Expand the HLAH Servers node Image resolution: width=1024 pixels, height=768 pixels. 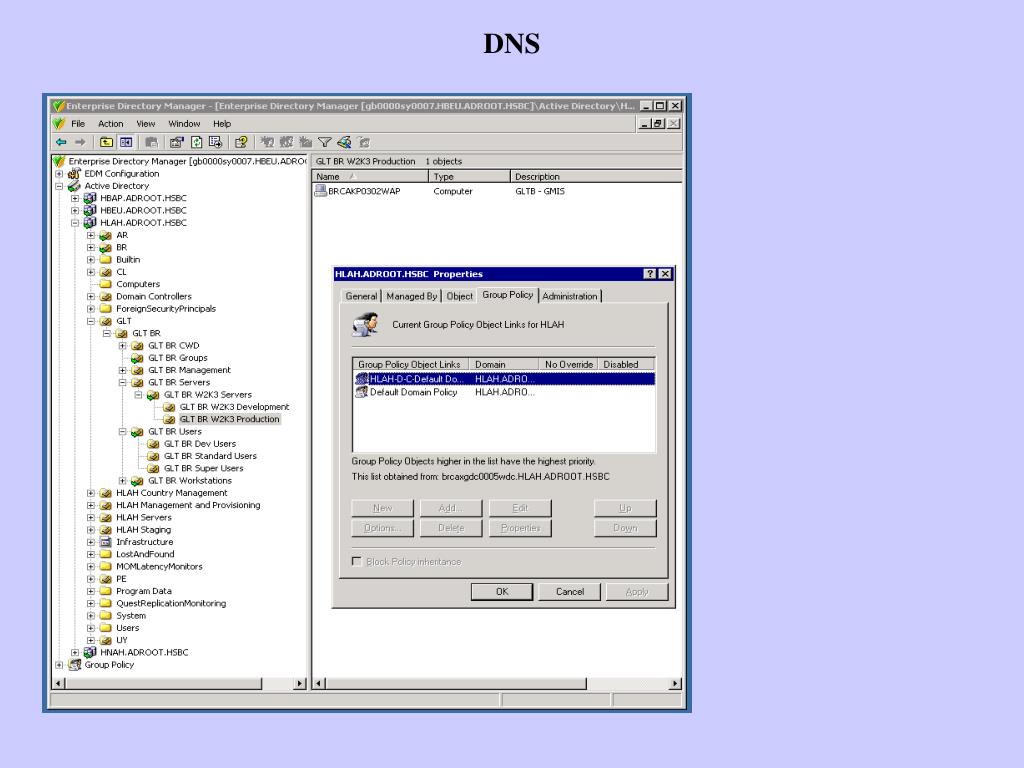(91, 517)
